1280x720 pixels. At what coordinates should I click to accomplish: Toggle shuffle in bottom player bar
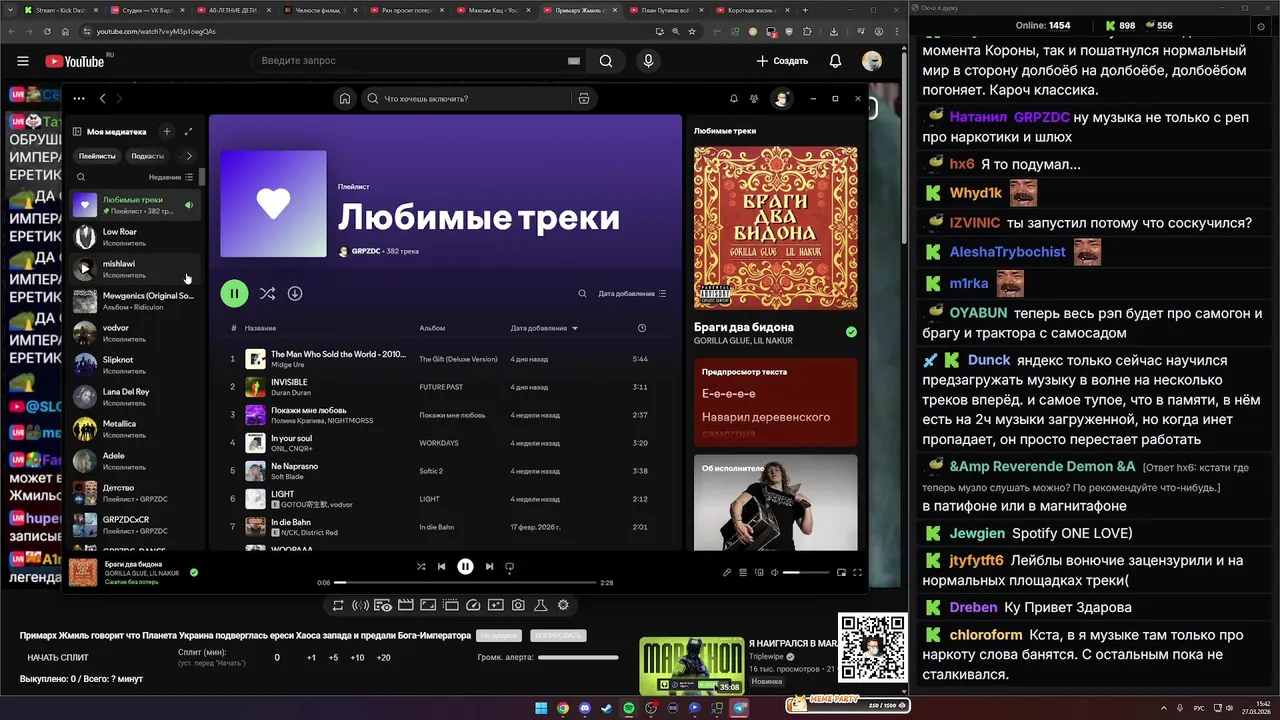click(x=421, y=566)
